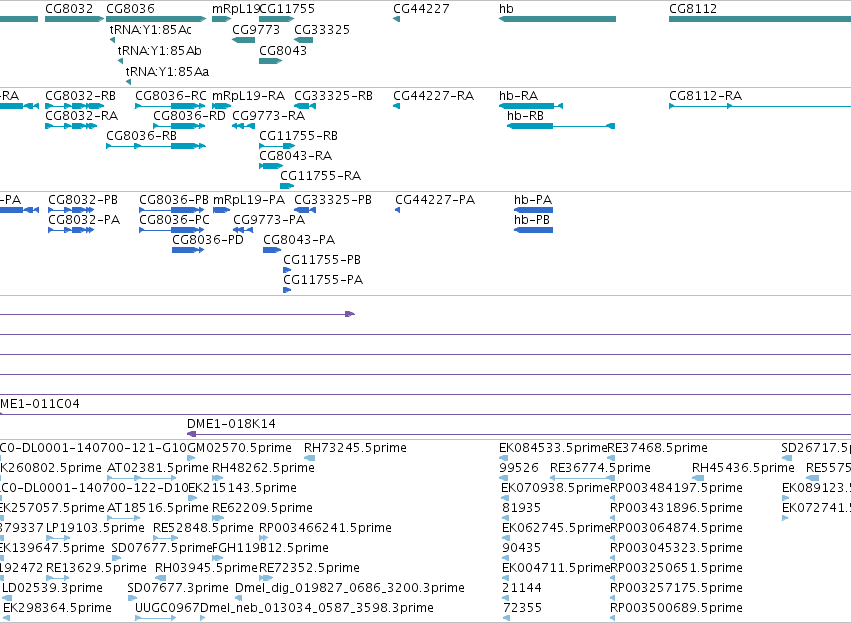Open the RH73245.5prime EST label
The image size is (851, 623).
(355, 448)
